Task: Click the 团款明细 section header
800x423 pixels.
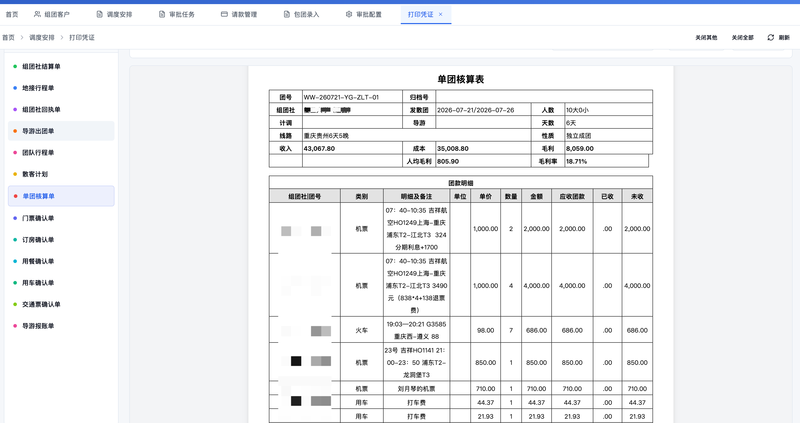Action: tap(461, 183)
